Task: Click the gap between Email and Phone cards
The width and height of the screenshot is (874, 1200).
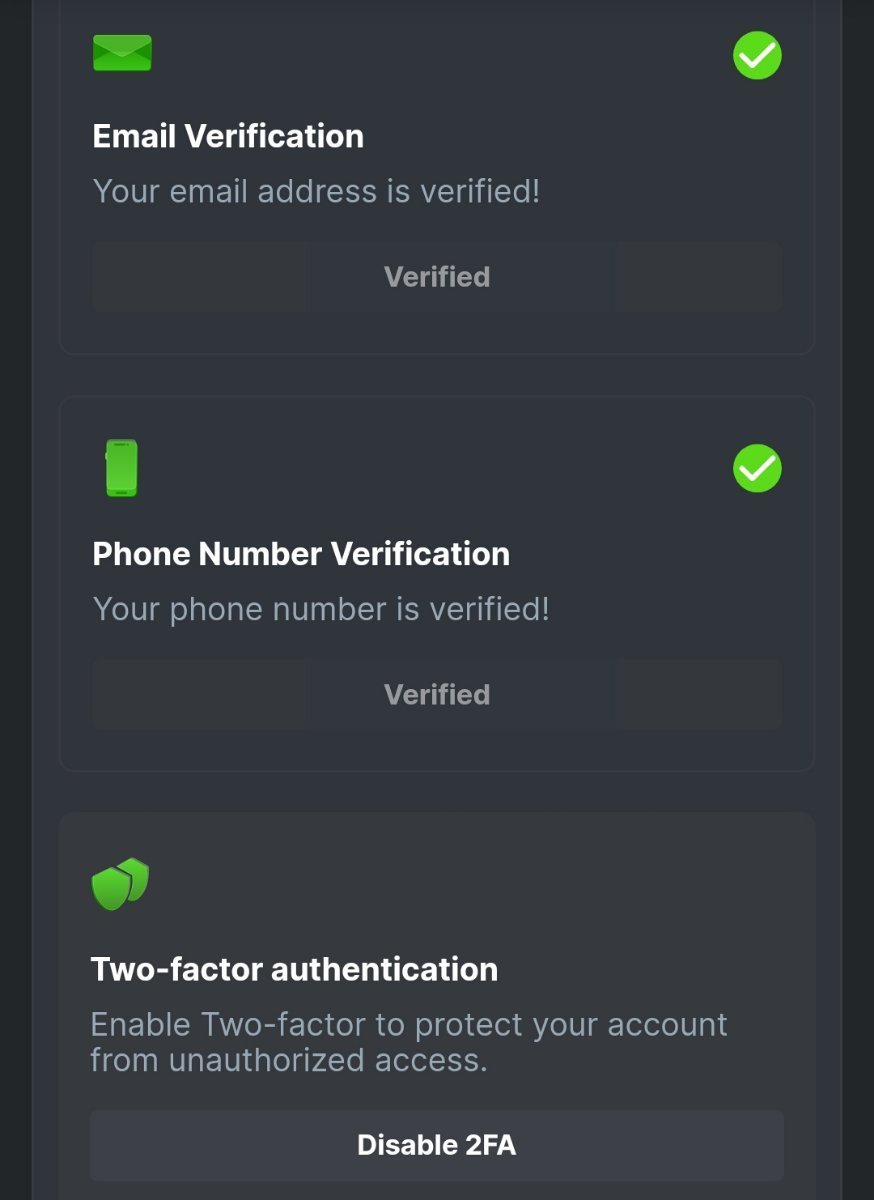Action: pyautogui.click(x=437, y=376)
